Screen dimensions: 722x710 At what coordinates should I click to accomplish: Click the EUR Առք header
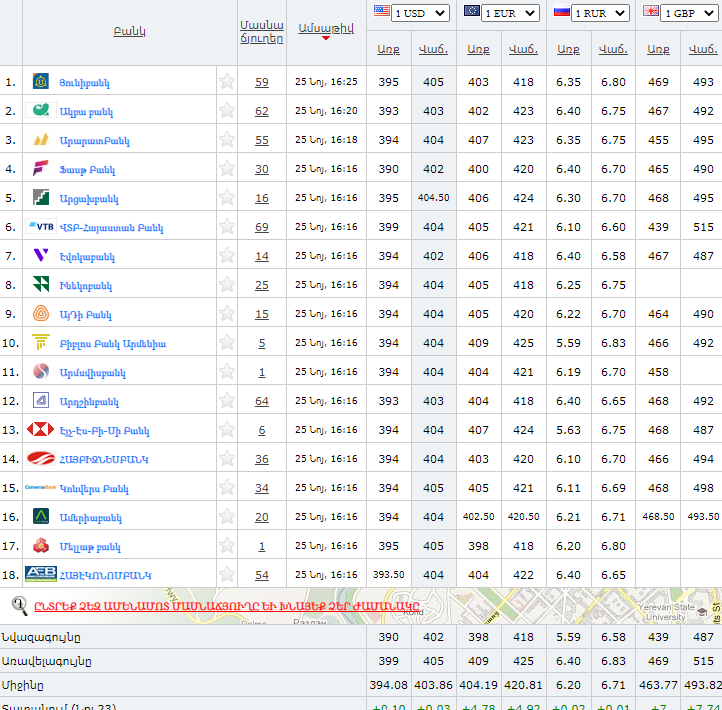pos(478,49)
